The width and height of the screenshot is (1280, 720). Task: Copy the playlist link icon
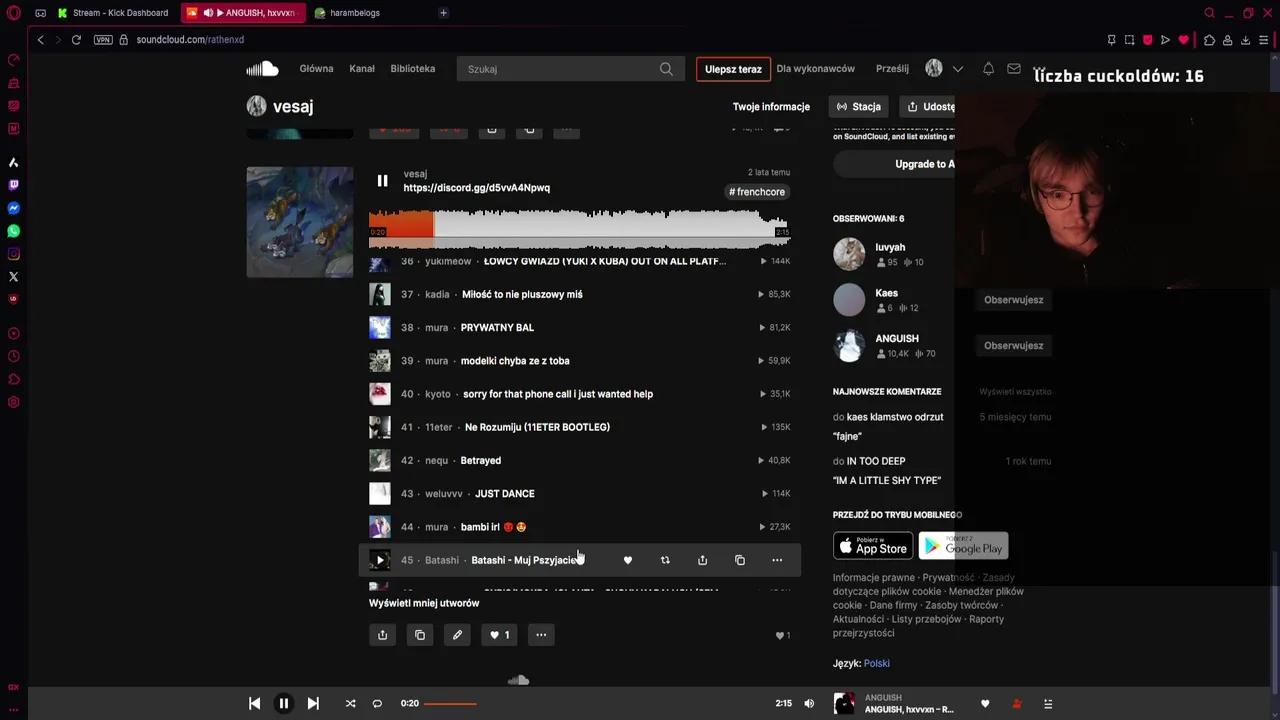pyautogui.click(x=420, y=635)
